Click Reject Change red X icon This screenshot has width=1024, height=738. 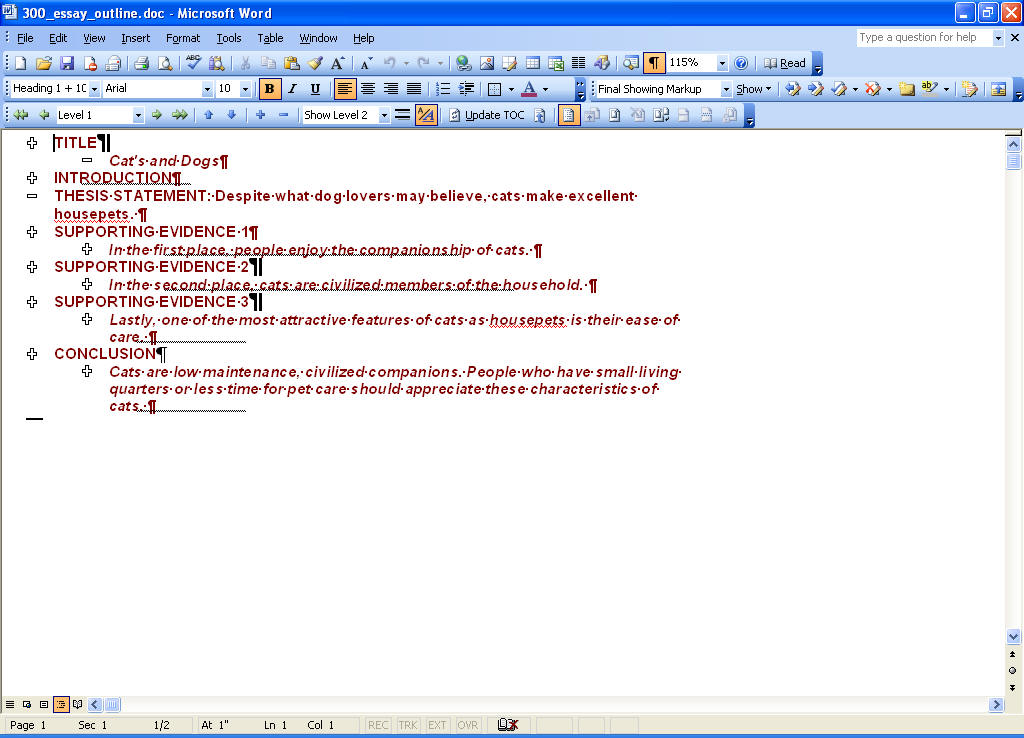(872, 89)
